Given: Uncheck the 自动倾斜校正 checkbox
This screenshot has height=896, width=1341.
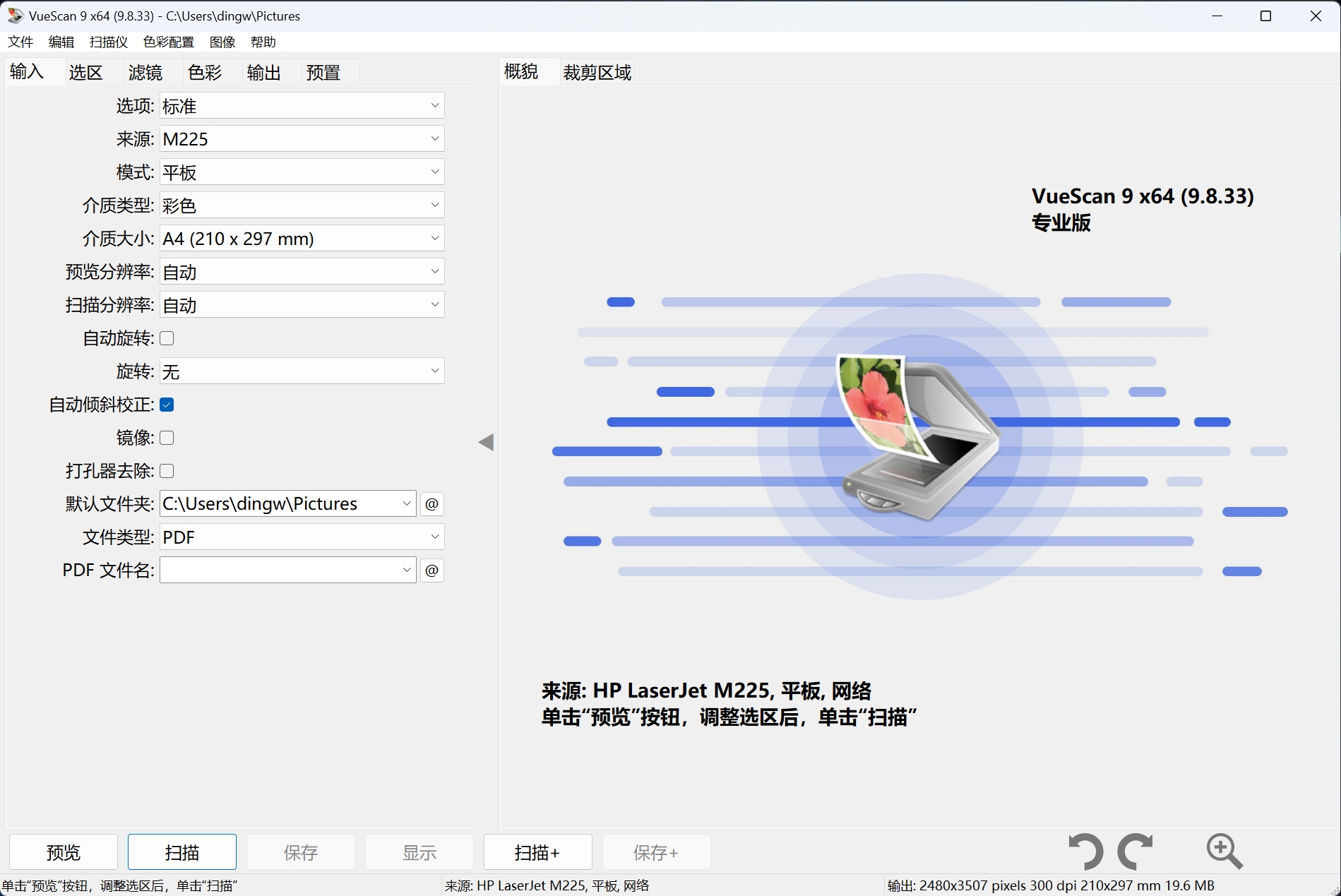Looking at the screenshot, I should point(167,405).
